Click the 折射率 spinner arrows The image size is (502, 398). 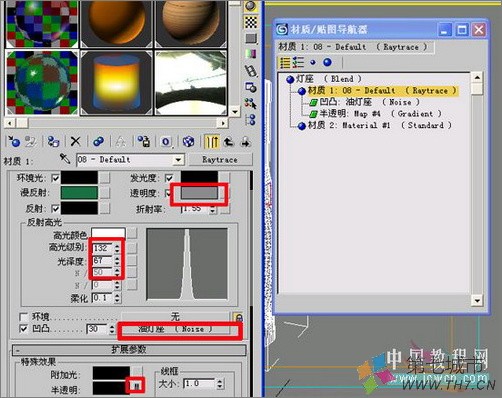pos(212,209)
